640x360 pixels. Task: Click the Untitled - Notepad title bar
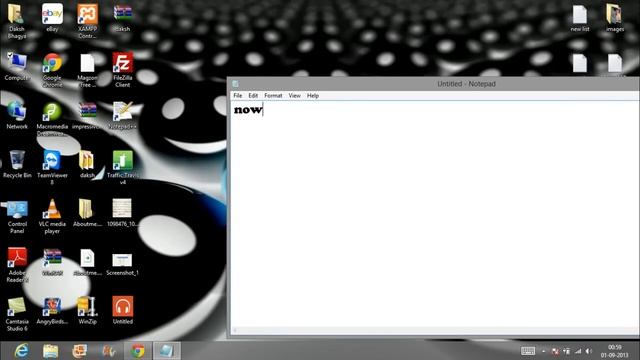466,84
